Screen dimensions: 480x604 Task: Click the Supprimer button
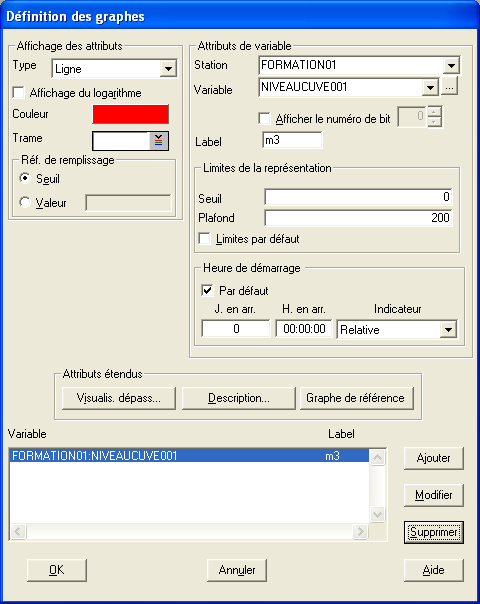[434, 532]
